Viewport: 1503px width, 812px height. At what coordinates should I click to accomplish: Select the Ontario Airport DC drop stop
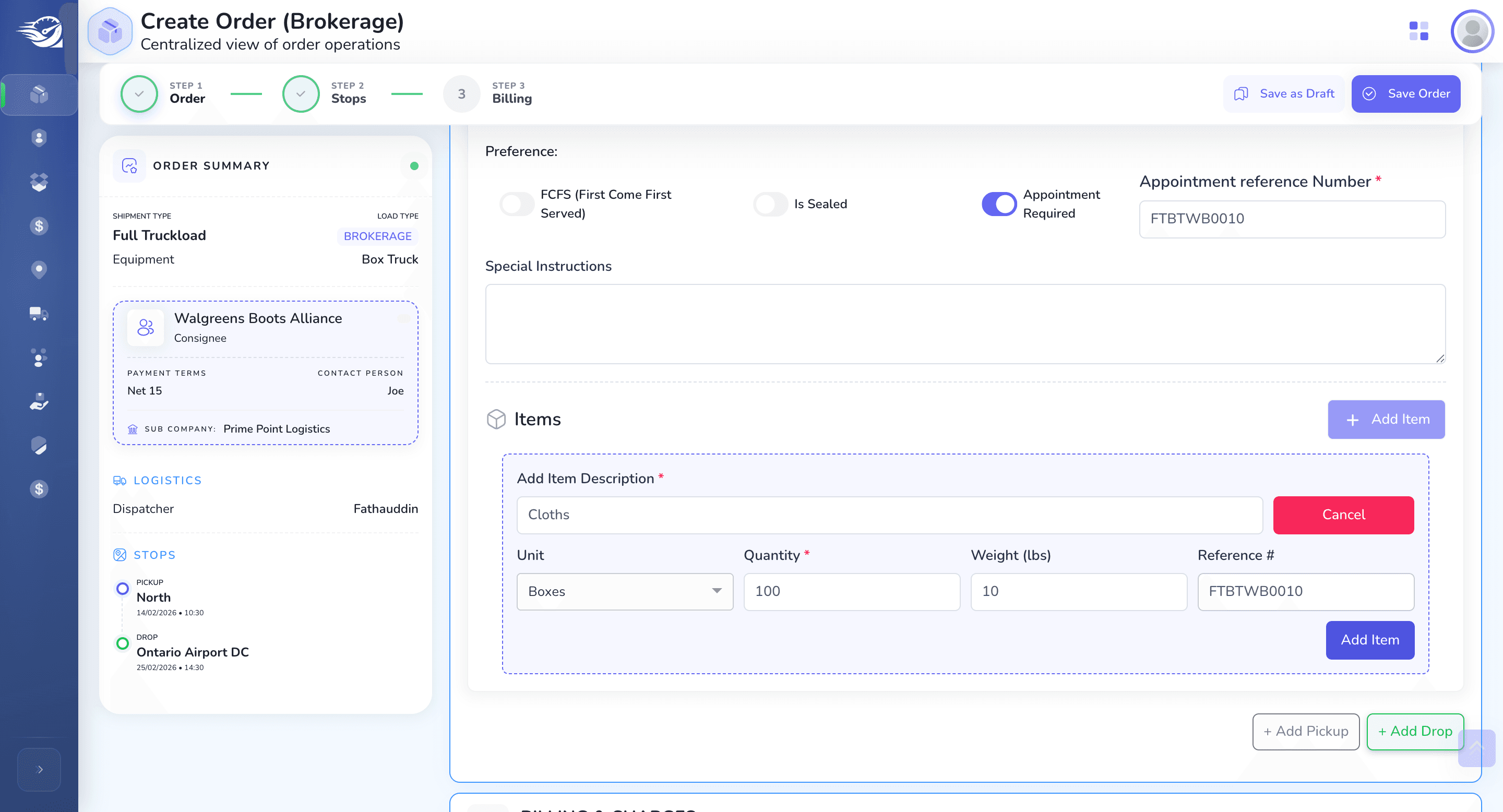click(193, 652)
